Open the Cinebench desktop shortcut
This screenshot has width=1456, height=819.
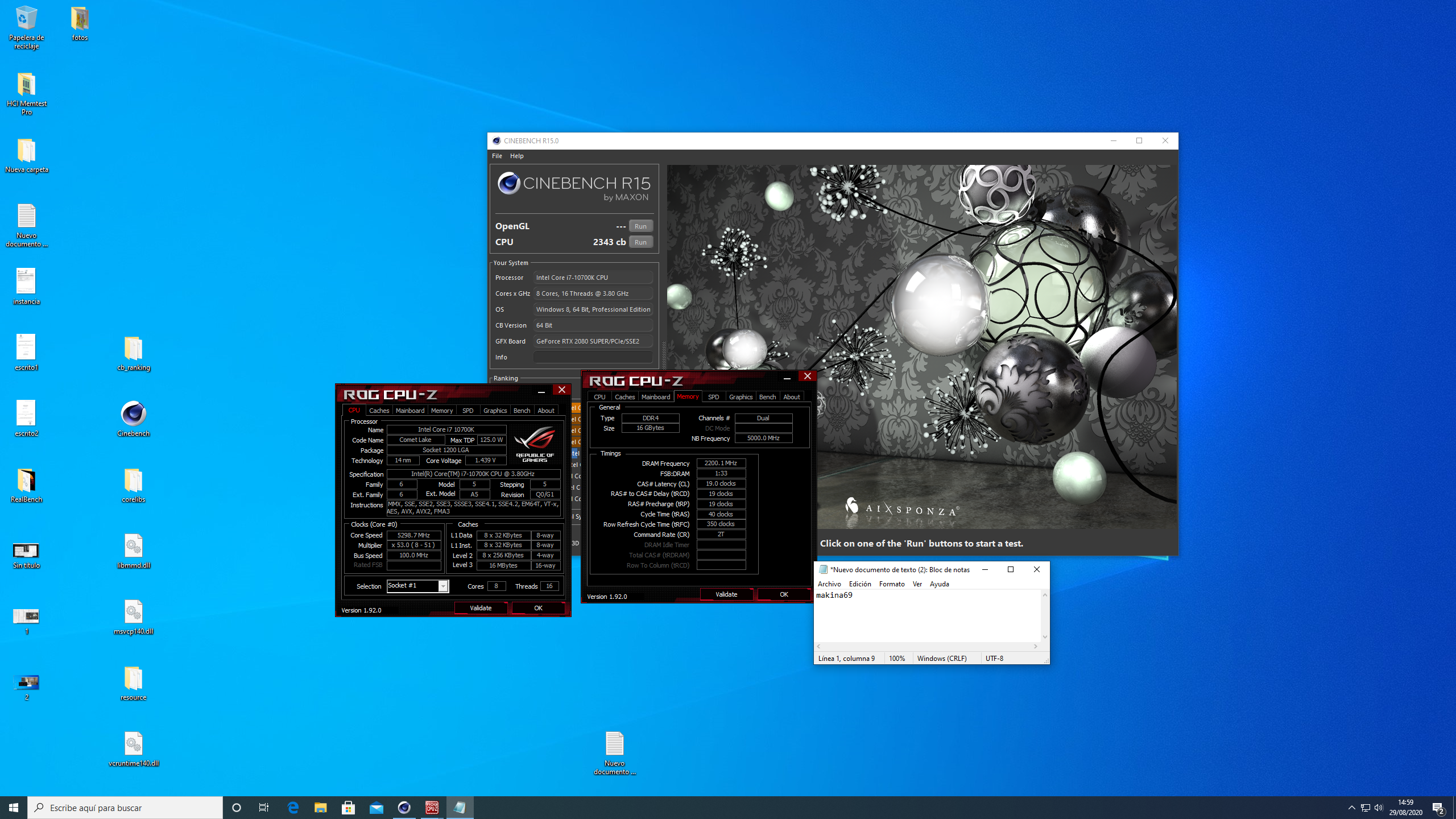133,415
